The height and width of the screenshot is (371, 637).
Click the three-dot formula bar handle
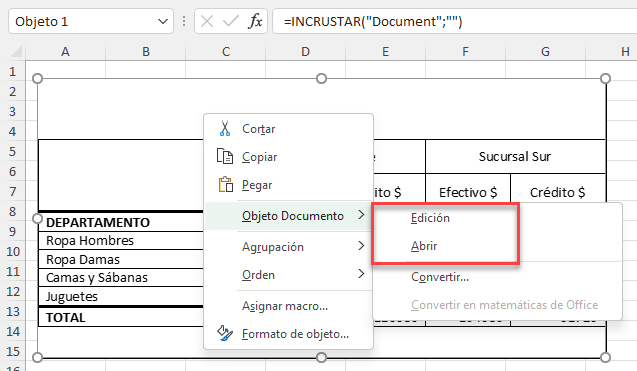[x=184, y=21]
